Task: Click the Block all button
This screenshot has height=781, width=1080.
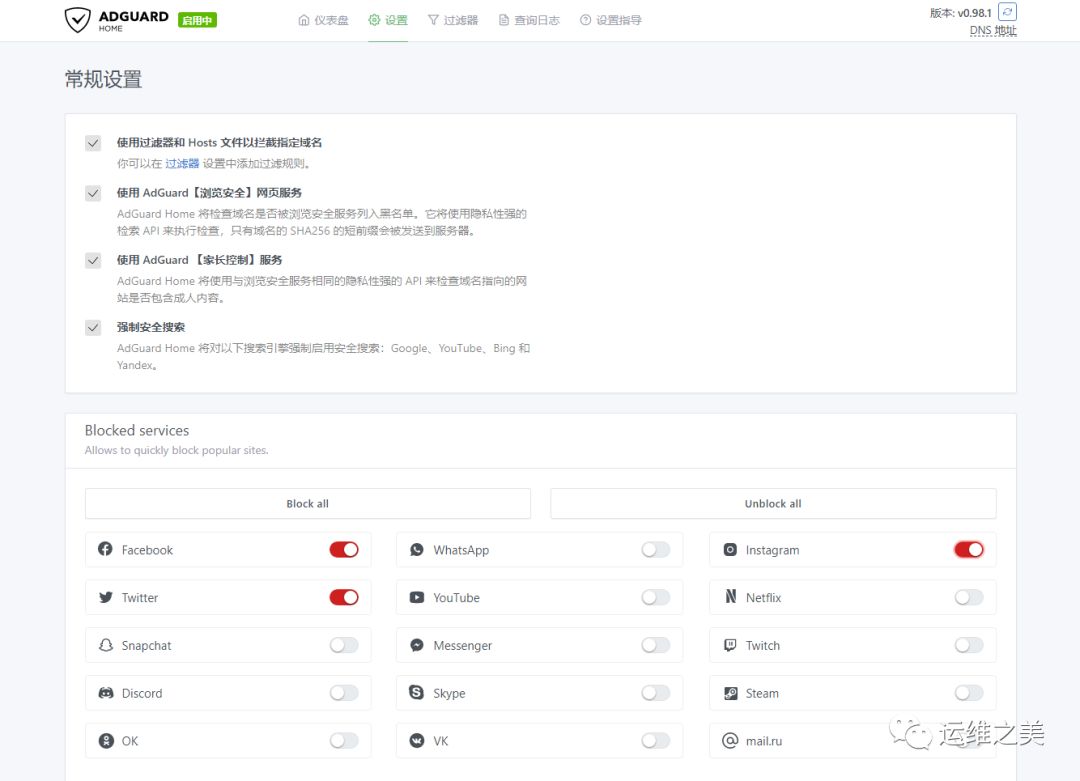Action: click(x=307, y=503)
